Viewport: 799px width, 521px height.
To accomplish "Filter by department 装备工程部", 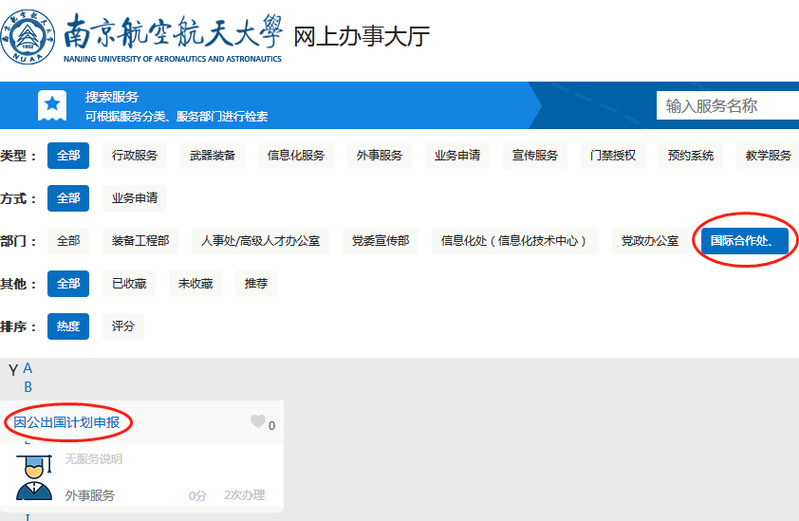I will coord(140,241).
